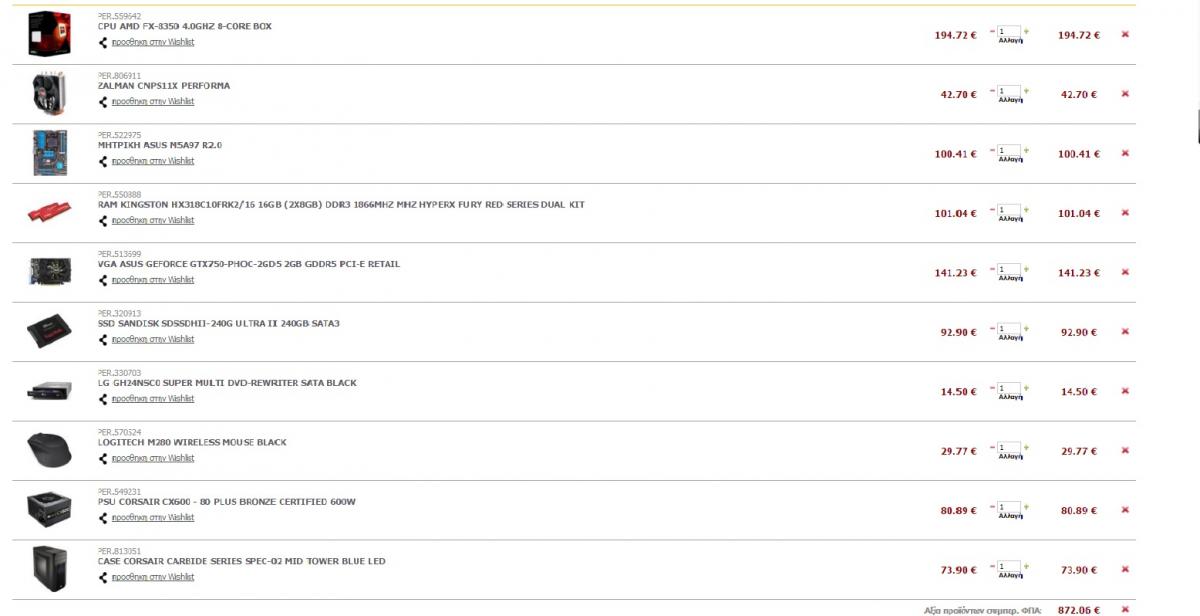The width and height of the screenshot is (1200, 616).
Task: Decrease quantity of CPU AMD FX-8350
Action: coord(992,31)
